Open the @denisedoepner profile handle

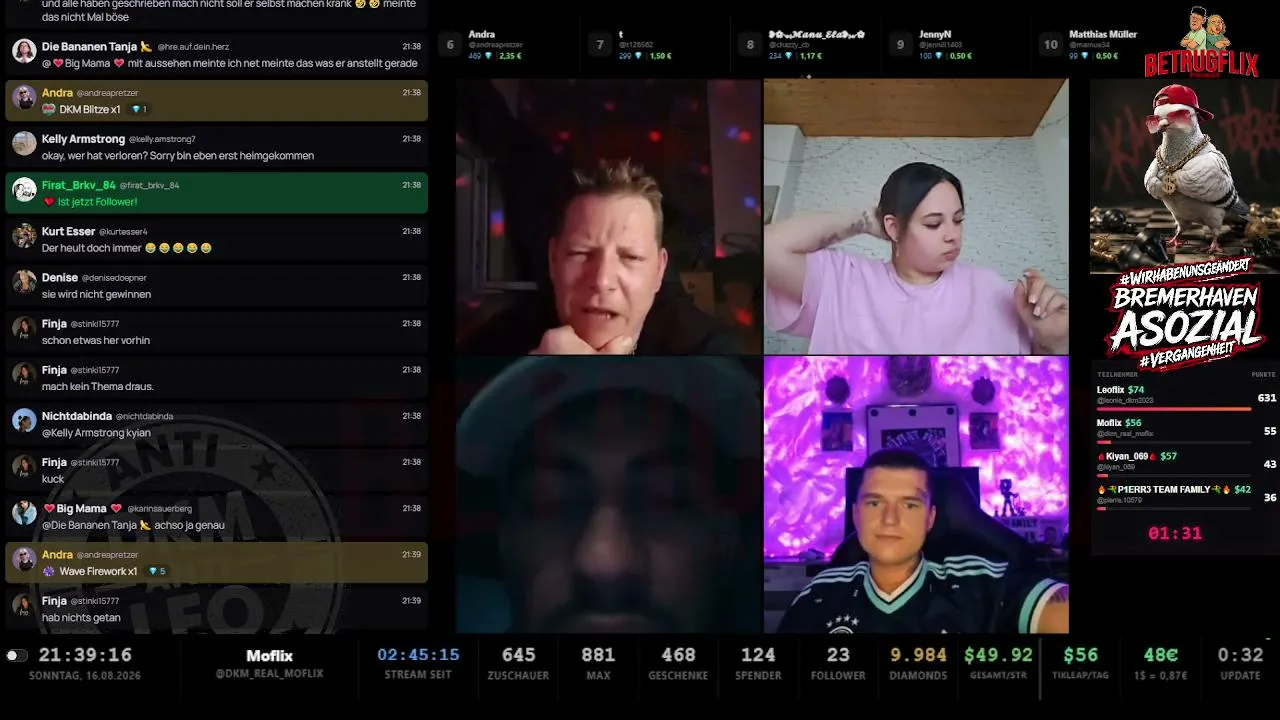click(x=115, y=278)
